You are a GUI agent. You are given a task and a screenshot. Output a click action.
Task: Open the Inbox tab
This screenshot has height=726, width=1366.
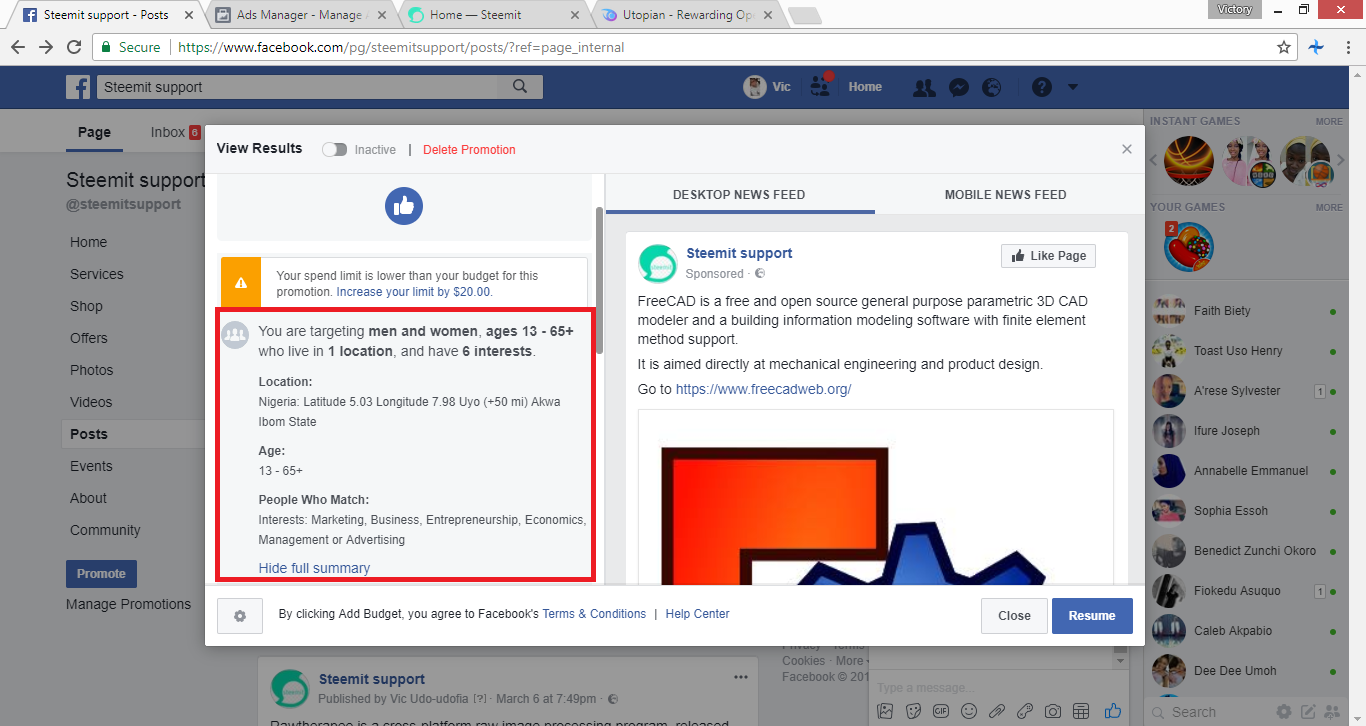pos(175,132)
